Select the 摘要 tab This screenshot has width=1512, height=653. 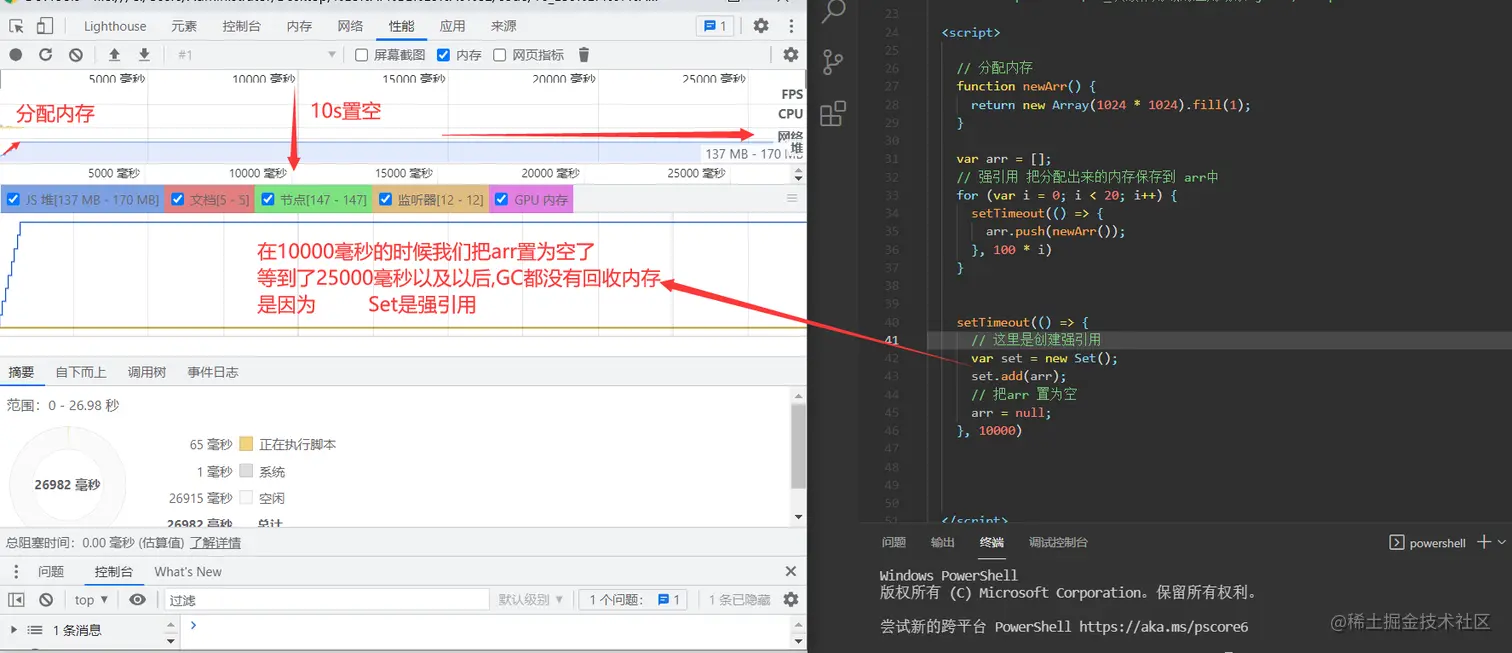(x=21, y=372)
